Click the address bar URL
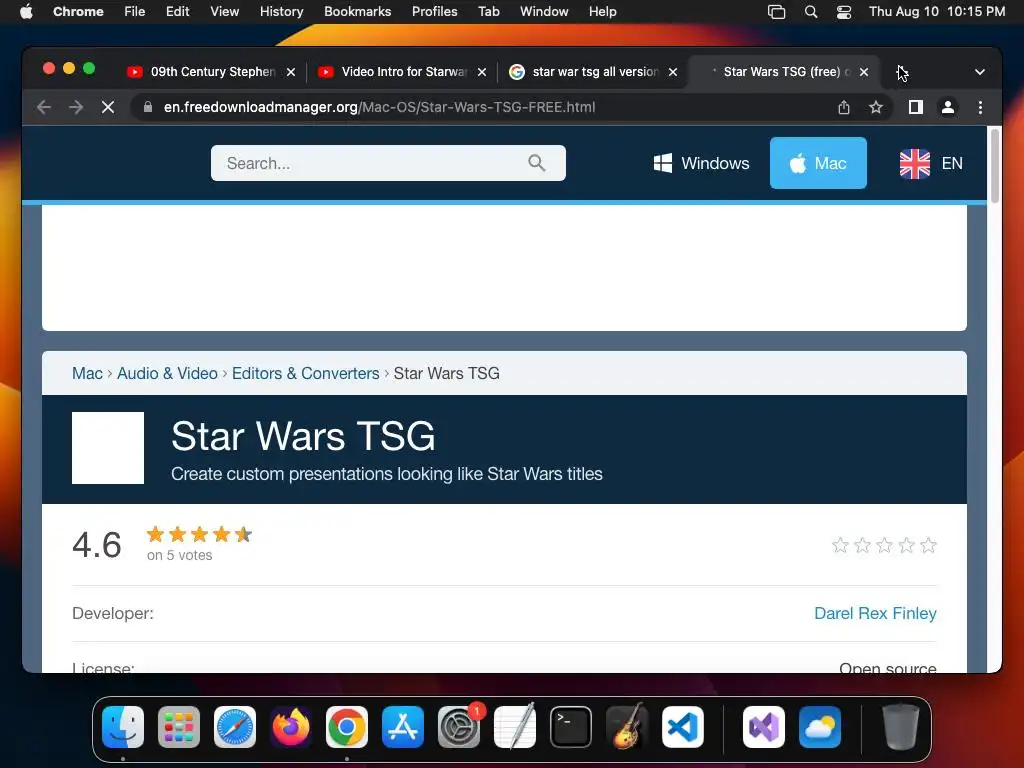Image resolution: width=1024 pixels, height=768 pixels. pos(379,107)
